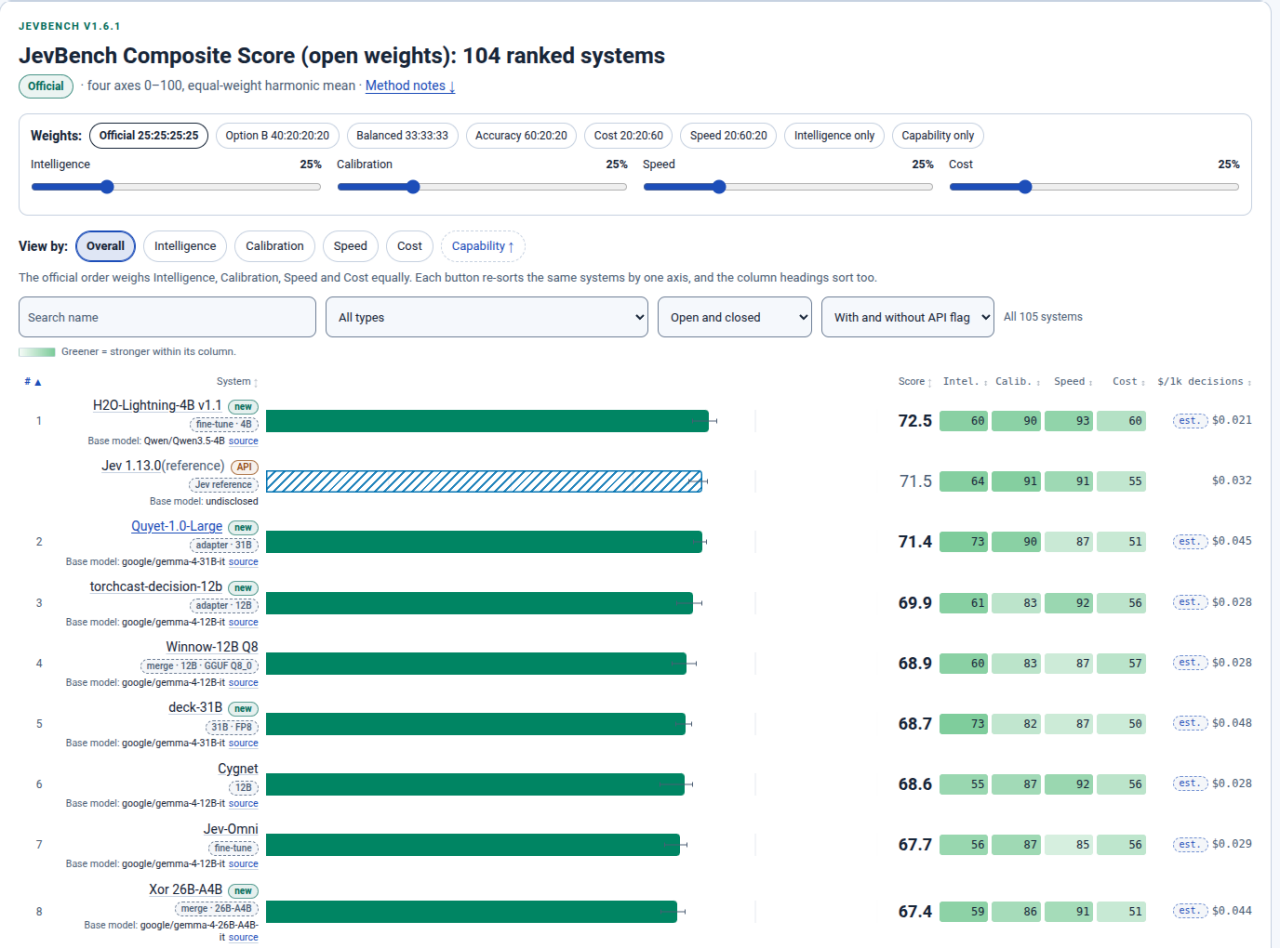This screenshot has height=948, width=1280.
Task: Open the Open and closed dropdown
Action: point(734,317)
